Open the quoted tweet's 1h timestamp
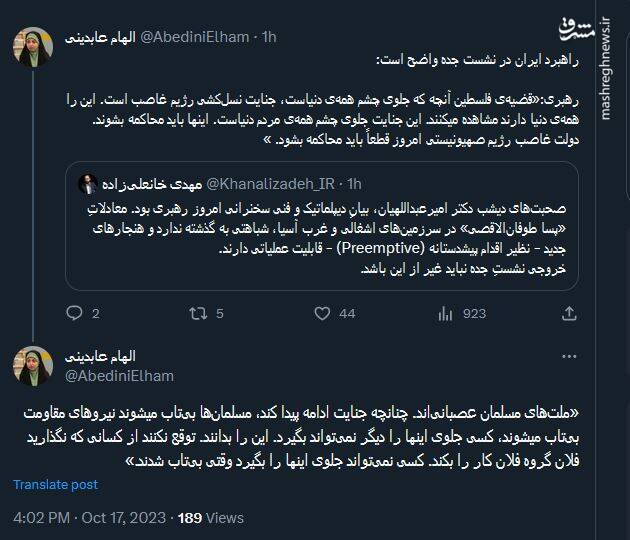This screenshot has height=540, width=630. [x=354, y=184]
